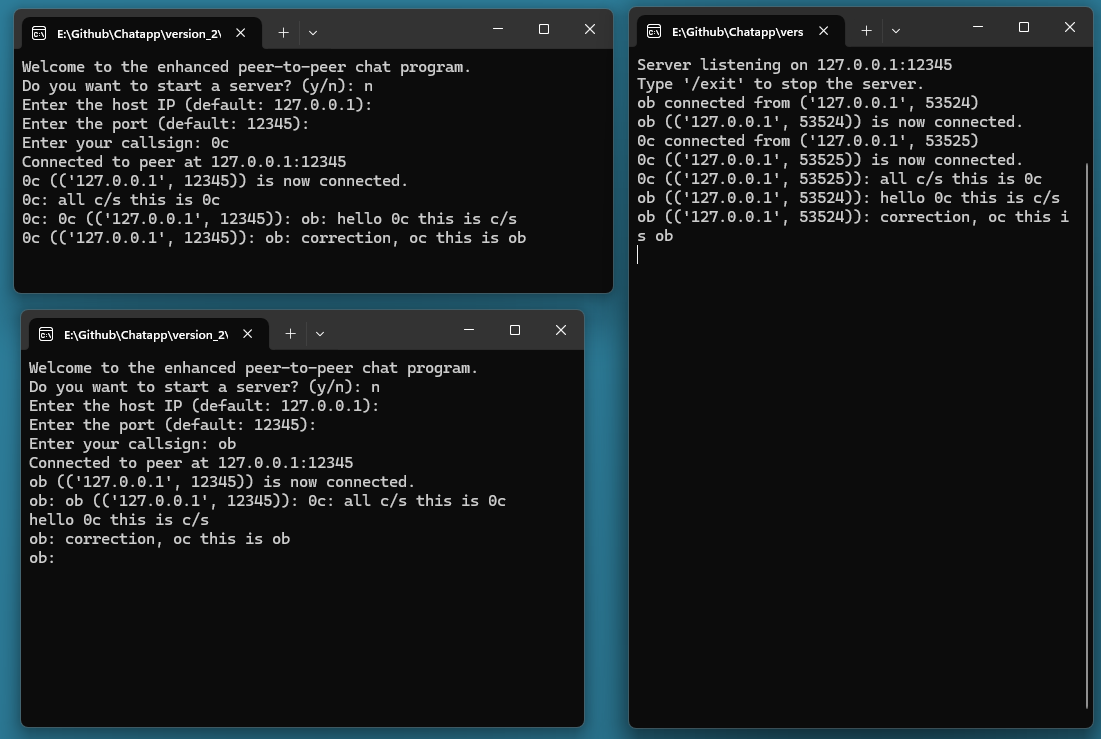Minimize the 0c callsign terminal window
1101x739 pixels.
pyautogui.click(x=498, y=29)
